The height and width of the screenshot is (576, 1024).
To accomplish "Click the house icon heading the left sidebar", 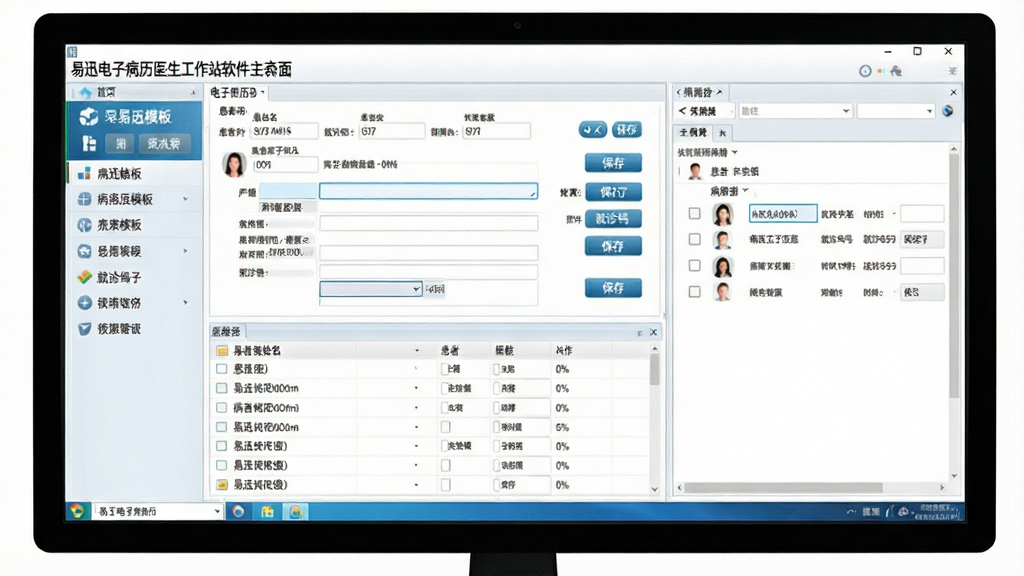I will pos(85,93).
